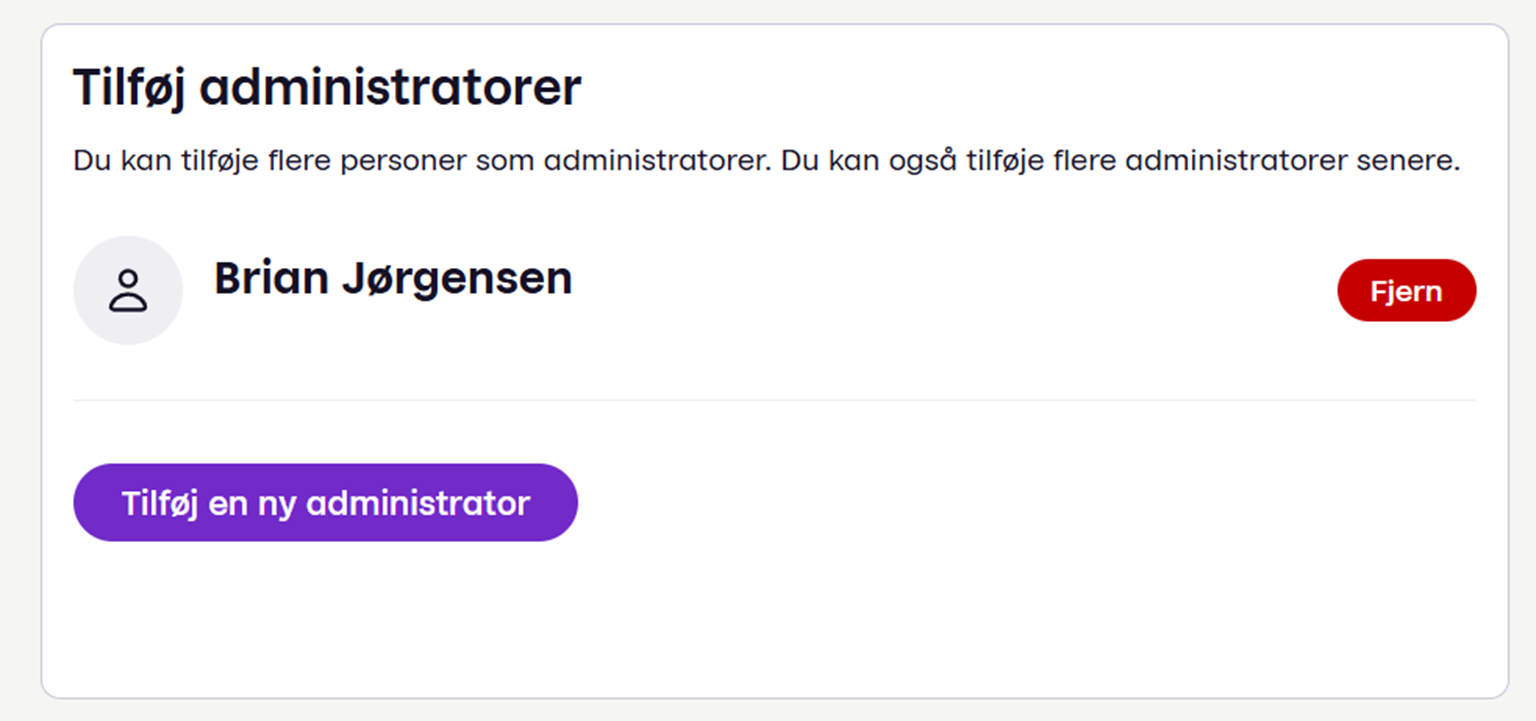Viewport: 1536px width, 721px height.
Task: Click the word 'administratorer' in the heading
Action: (x=390, y=88)
